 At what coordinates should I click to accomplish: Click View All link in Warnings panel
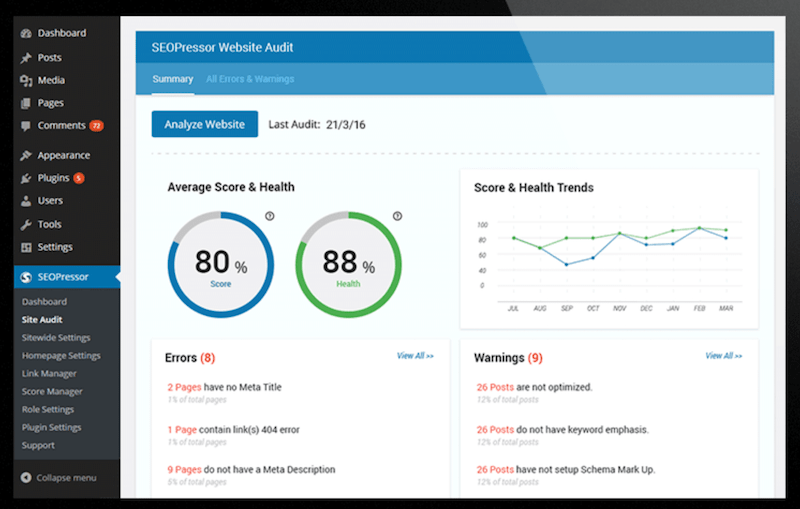[723, 356]
